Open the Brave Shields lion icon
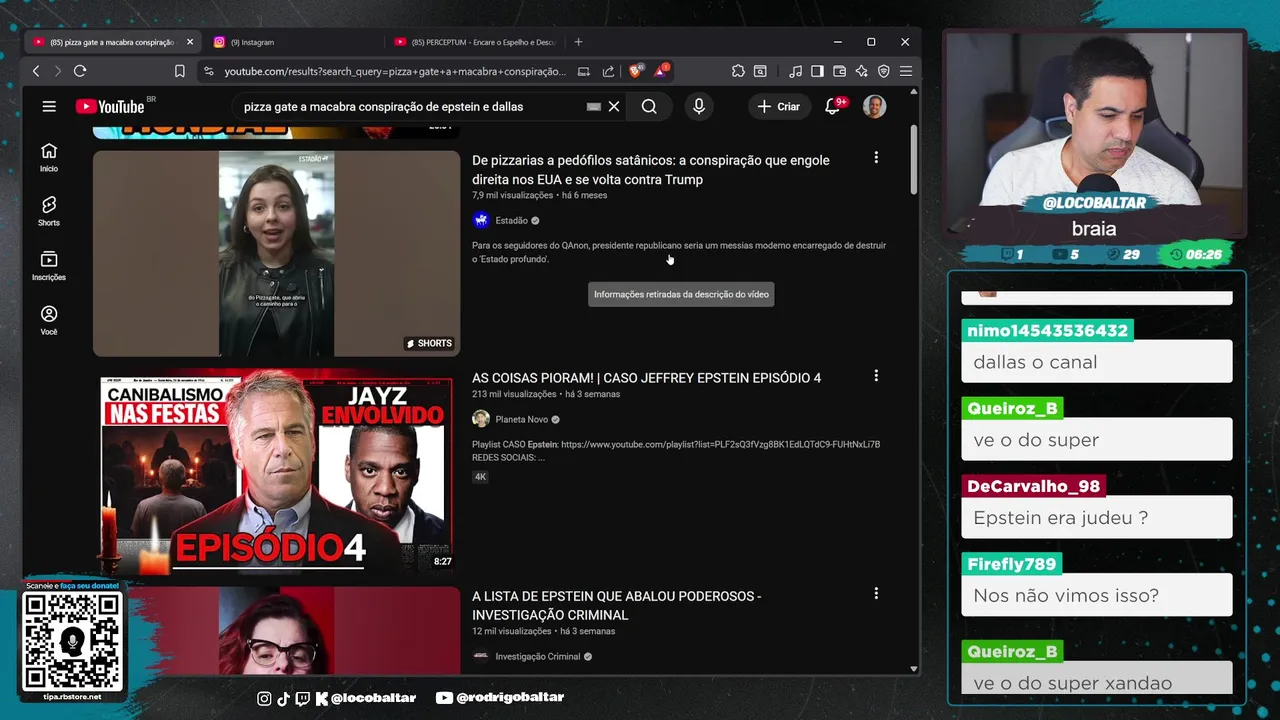 (635, 71)
